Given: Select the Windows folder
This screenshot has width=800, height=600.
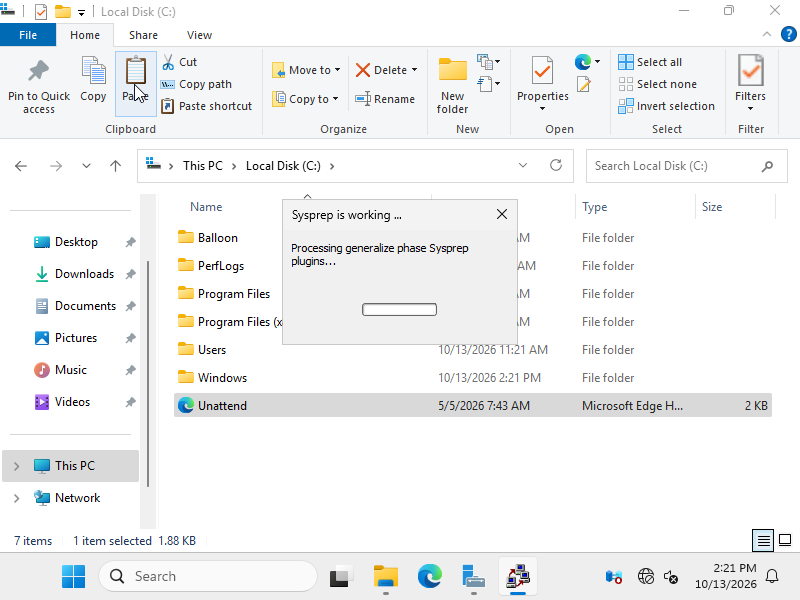Looking at the screenshot, I should [472, 378].
